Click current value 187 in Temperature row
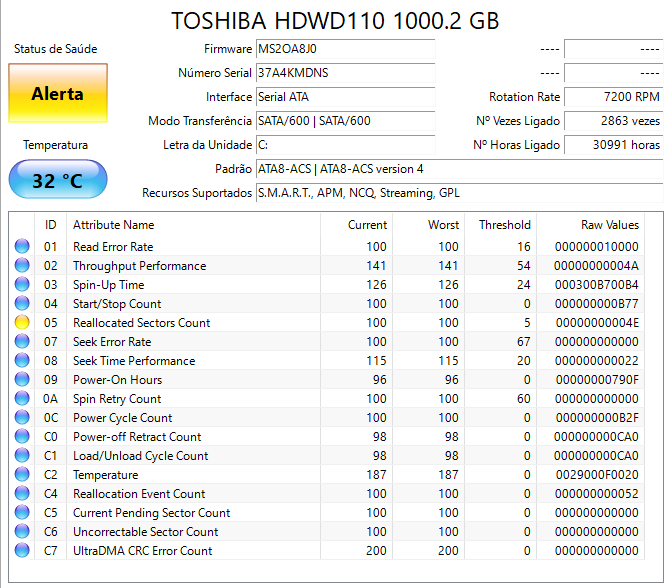The image size is (672, 588). coord(376,475)
